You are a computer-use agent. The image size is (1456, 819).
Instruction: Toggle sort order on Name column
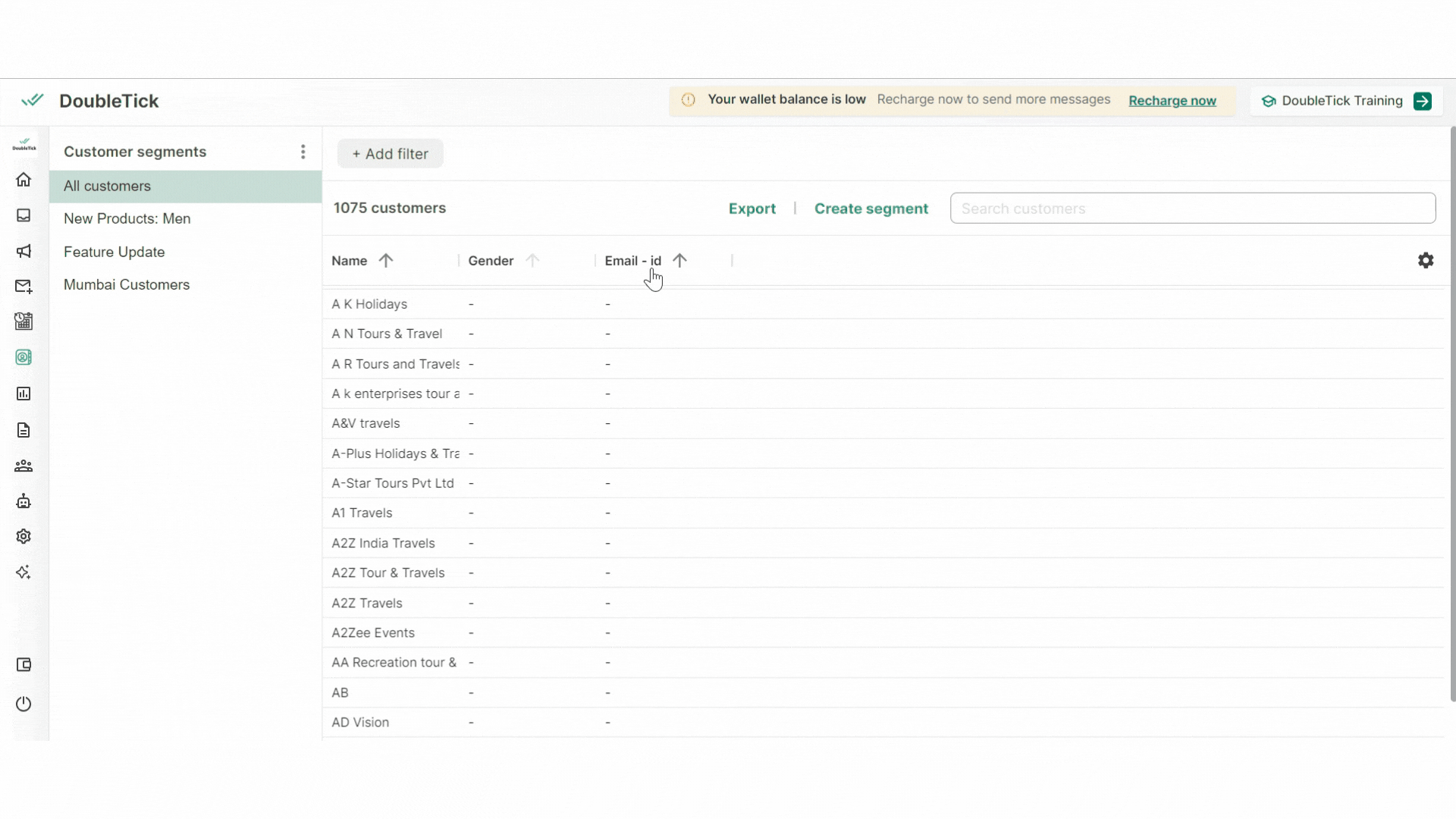(386, 260)
